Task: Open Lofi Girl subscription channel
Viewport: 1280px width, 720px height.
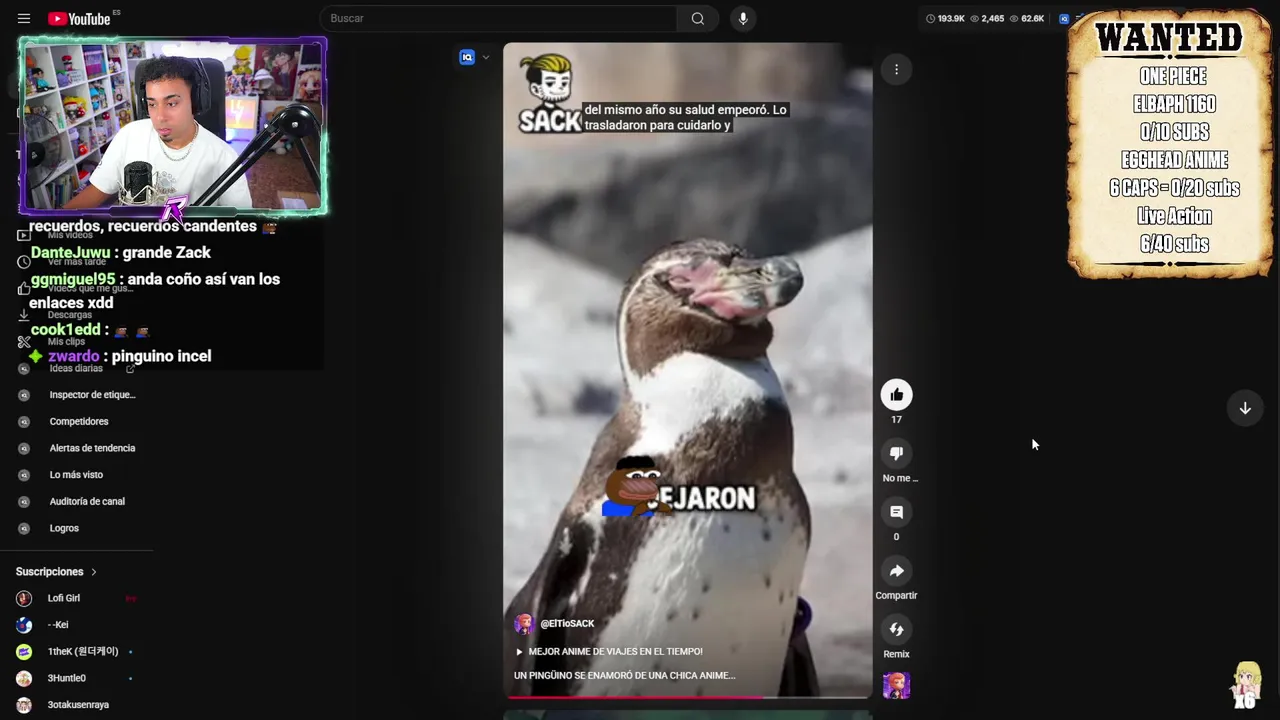Action: coord(64,598)
